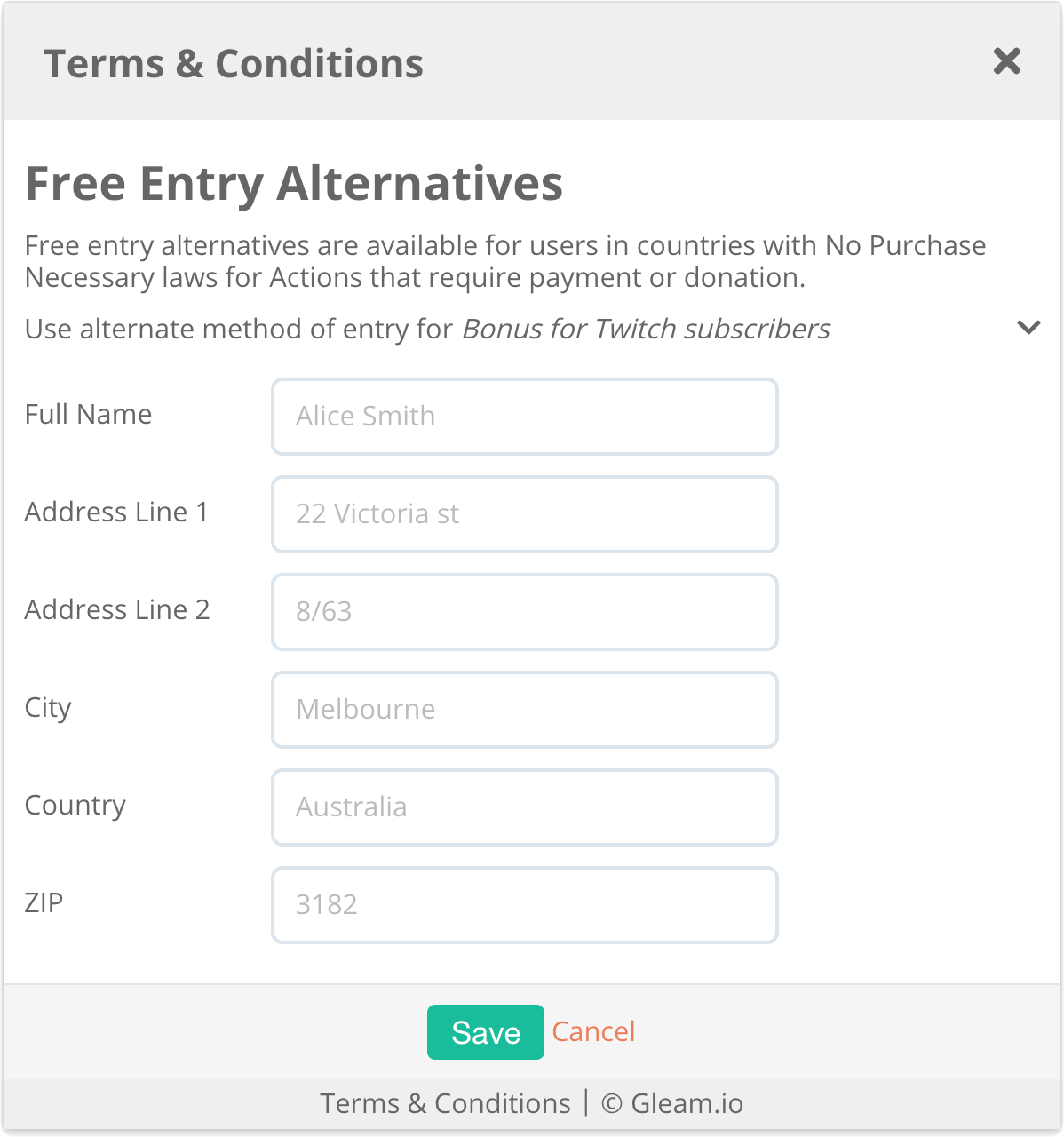This screenshot has width=1064, height=1137.
Task: Select the Bonus for Twitch subscribers text
Action: pos(645,328)
